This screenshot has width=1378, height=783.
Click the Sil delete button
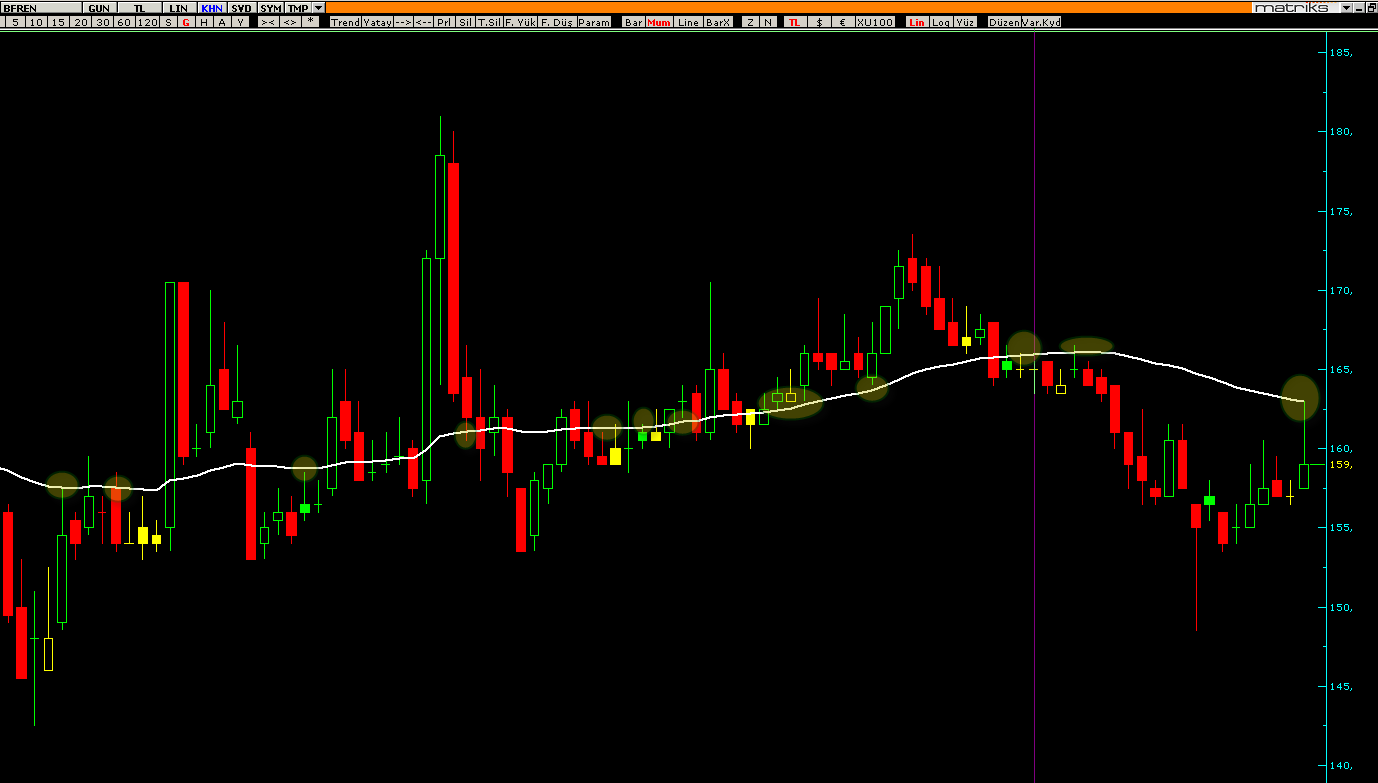[x=465, y=22]
